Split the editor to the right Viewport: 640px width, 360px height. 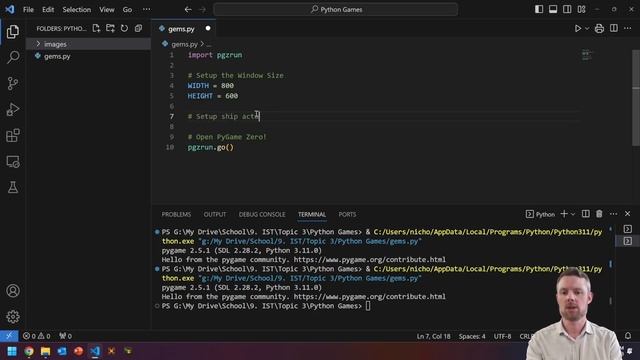coord(614,28)
